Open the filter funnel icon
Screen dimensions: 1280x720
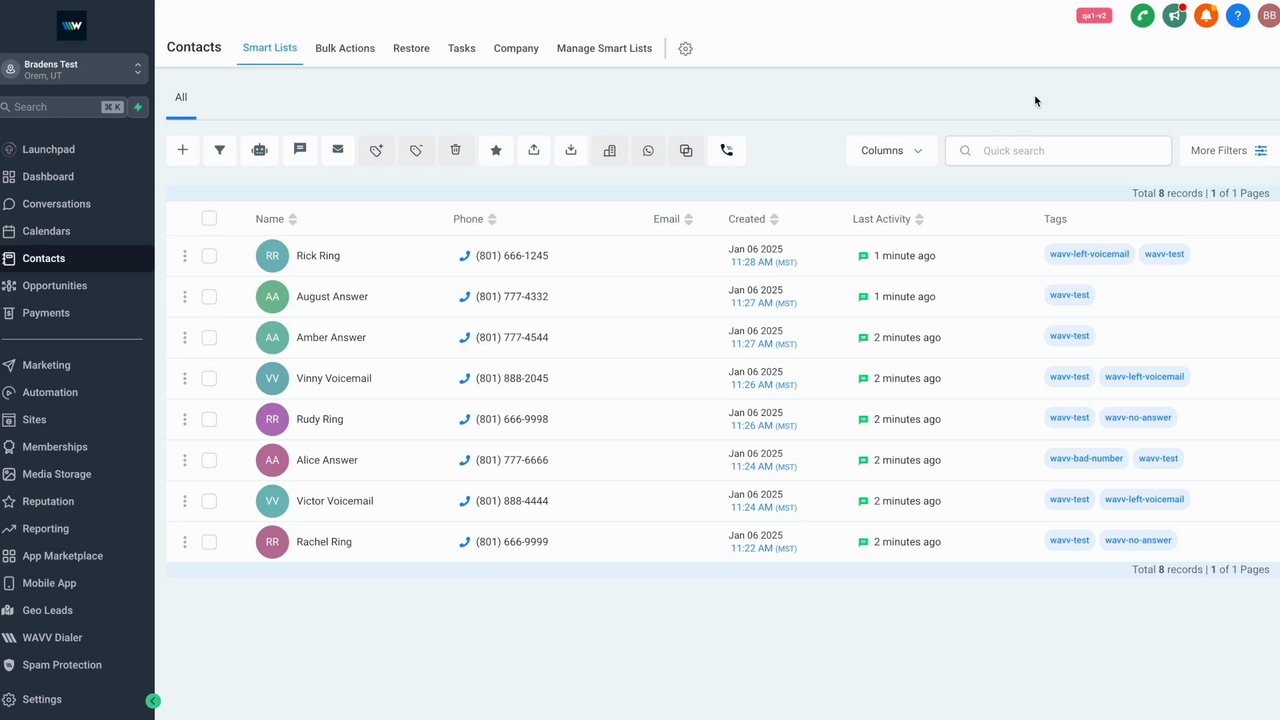220,150
